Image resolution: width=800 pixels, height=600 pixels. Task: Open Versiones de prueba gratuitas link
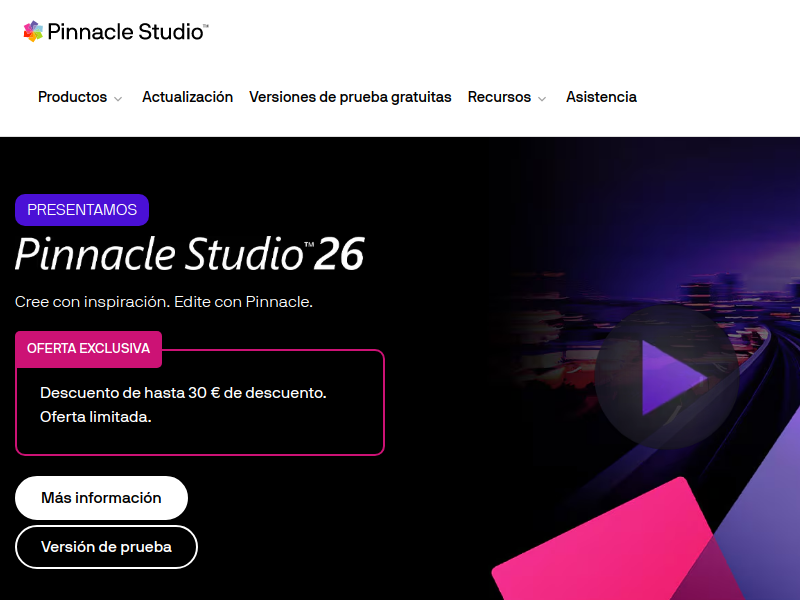tap(350, 97)
